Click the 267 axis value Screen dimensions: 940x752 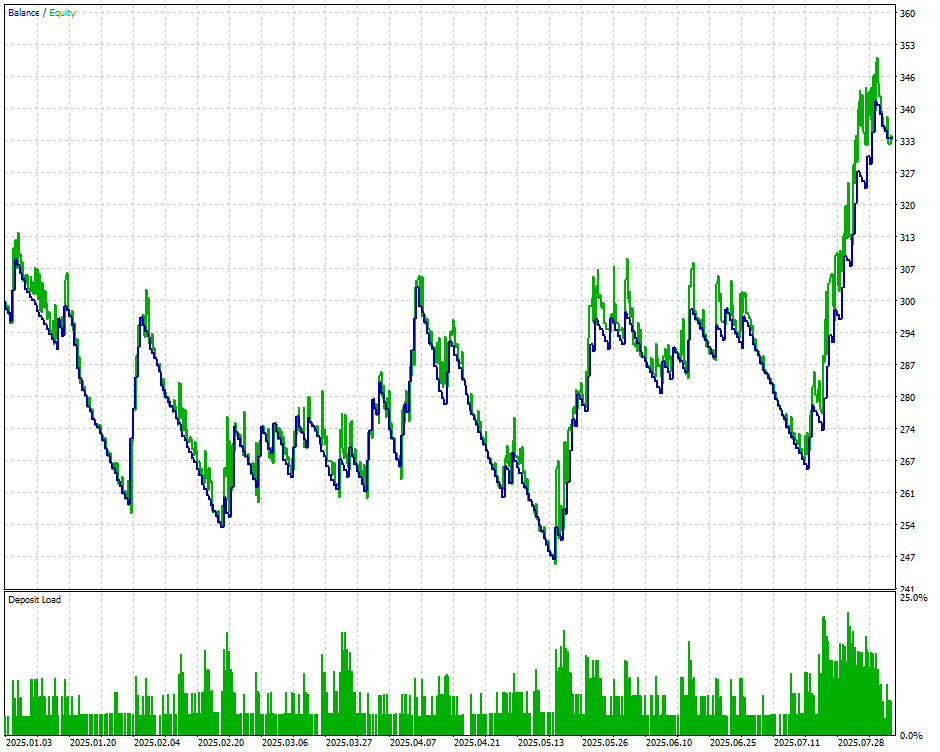[x=908, y=461]
